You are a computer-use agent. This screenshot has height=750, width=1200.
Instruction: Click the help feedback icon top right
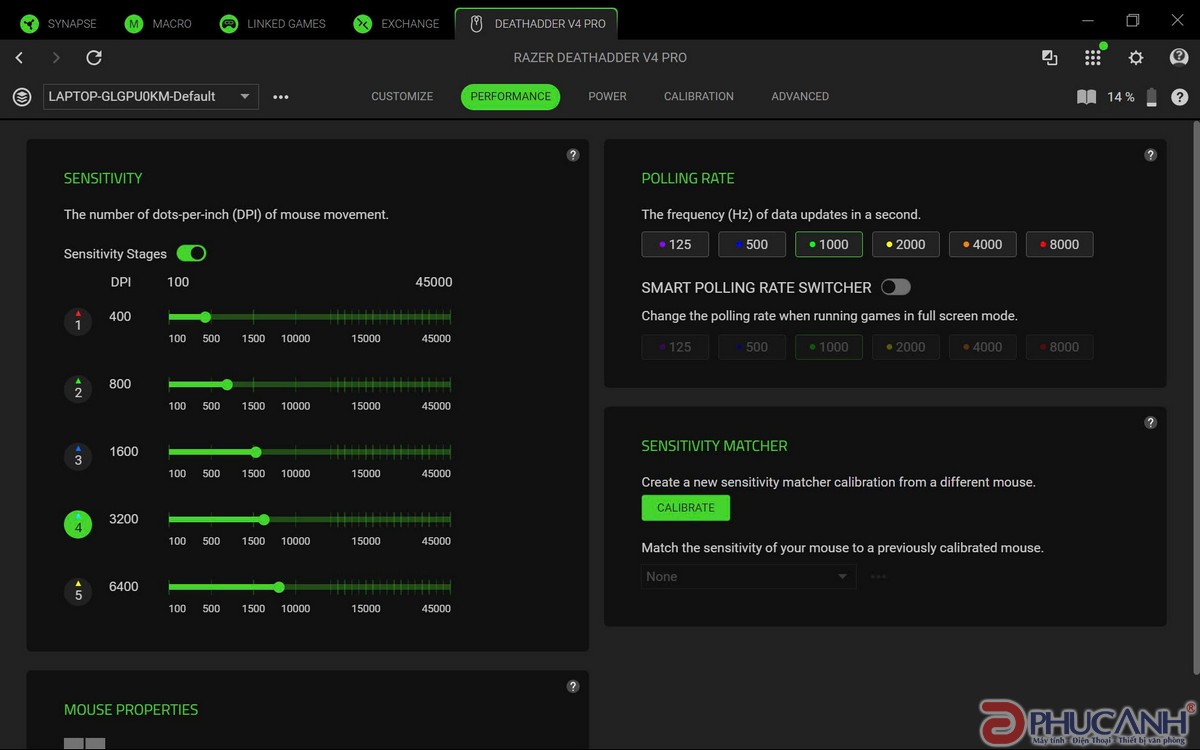[x=1179, y=57]
